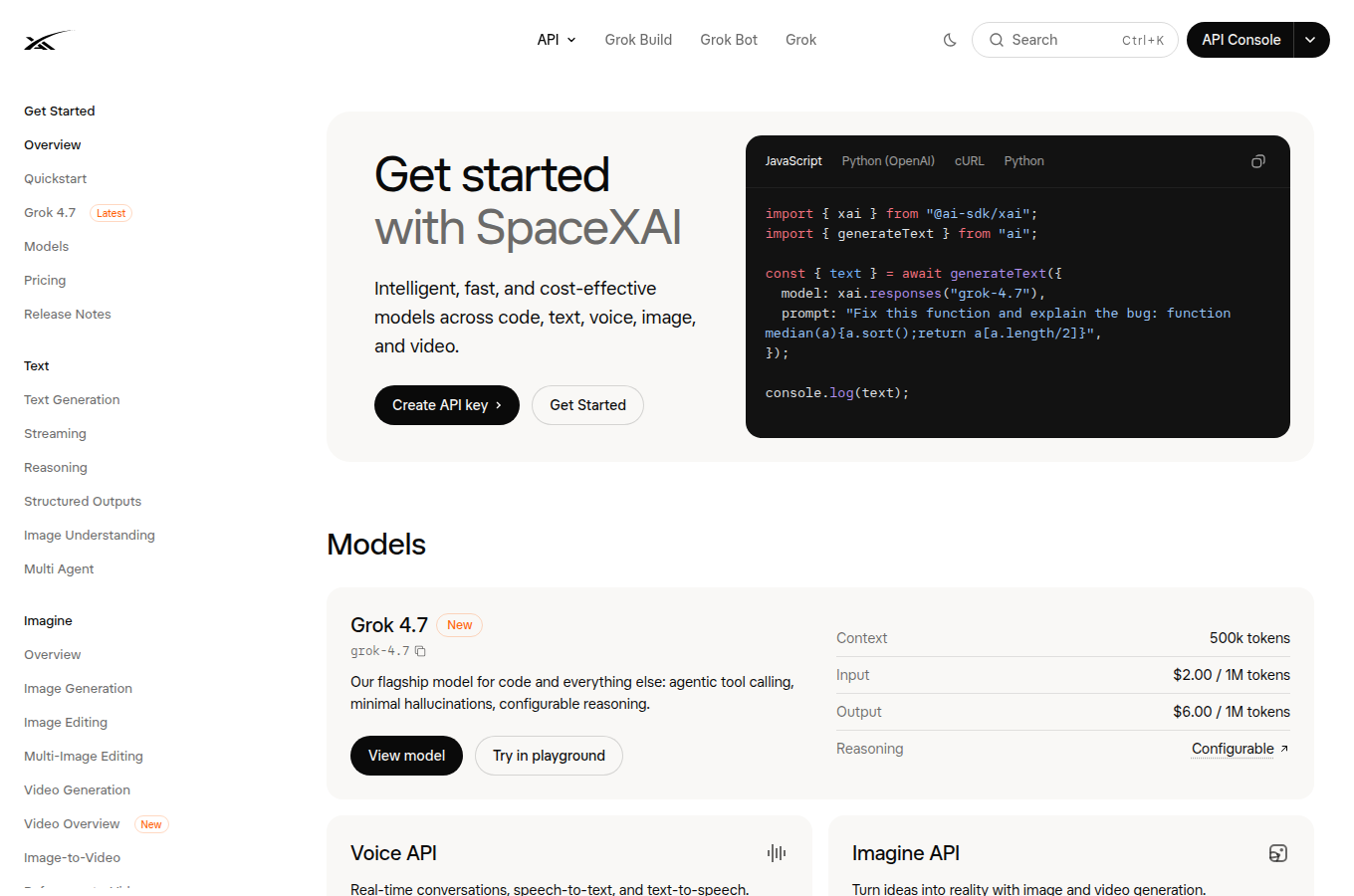Click the Imagine API image icon

1278,853
